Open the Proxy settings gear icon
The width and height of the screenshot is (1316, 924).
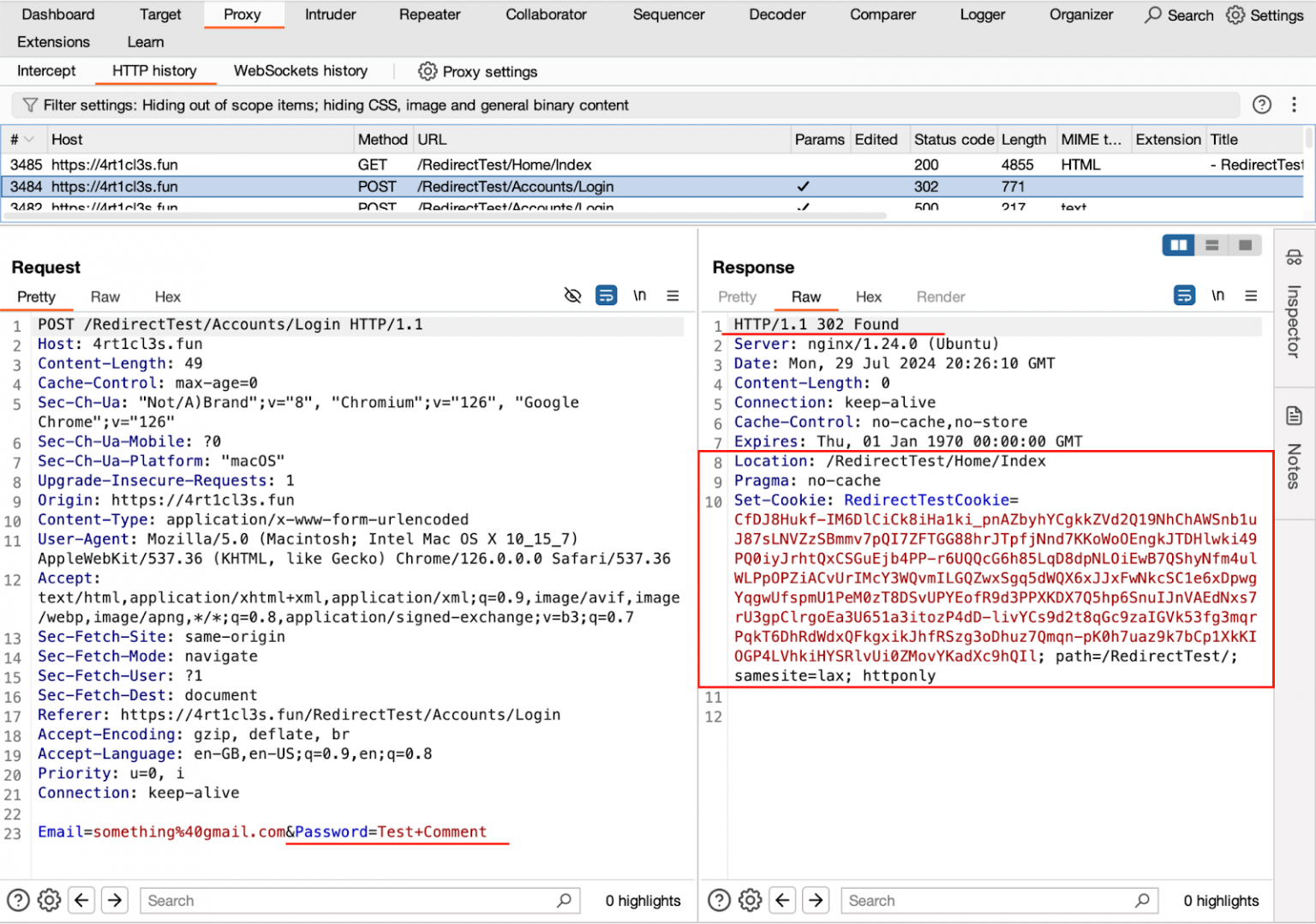428,71
